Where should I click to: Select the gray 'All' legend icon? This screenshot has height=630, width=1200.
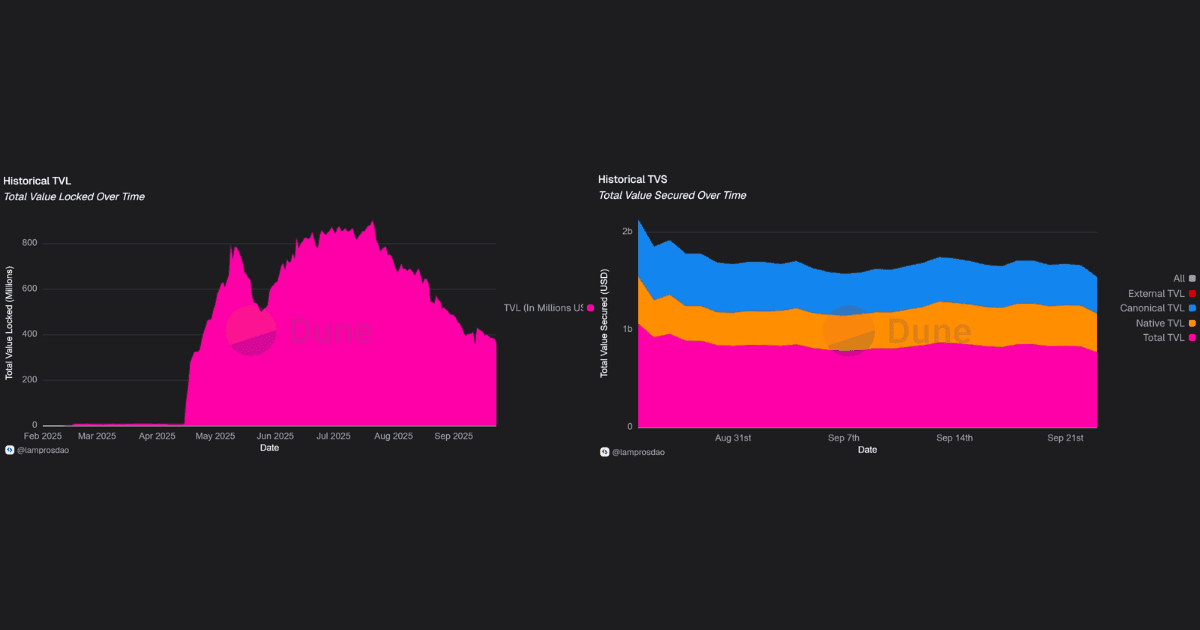point(1192,278)
